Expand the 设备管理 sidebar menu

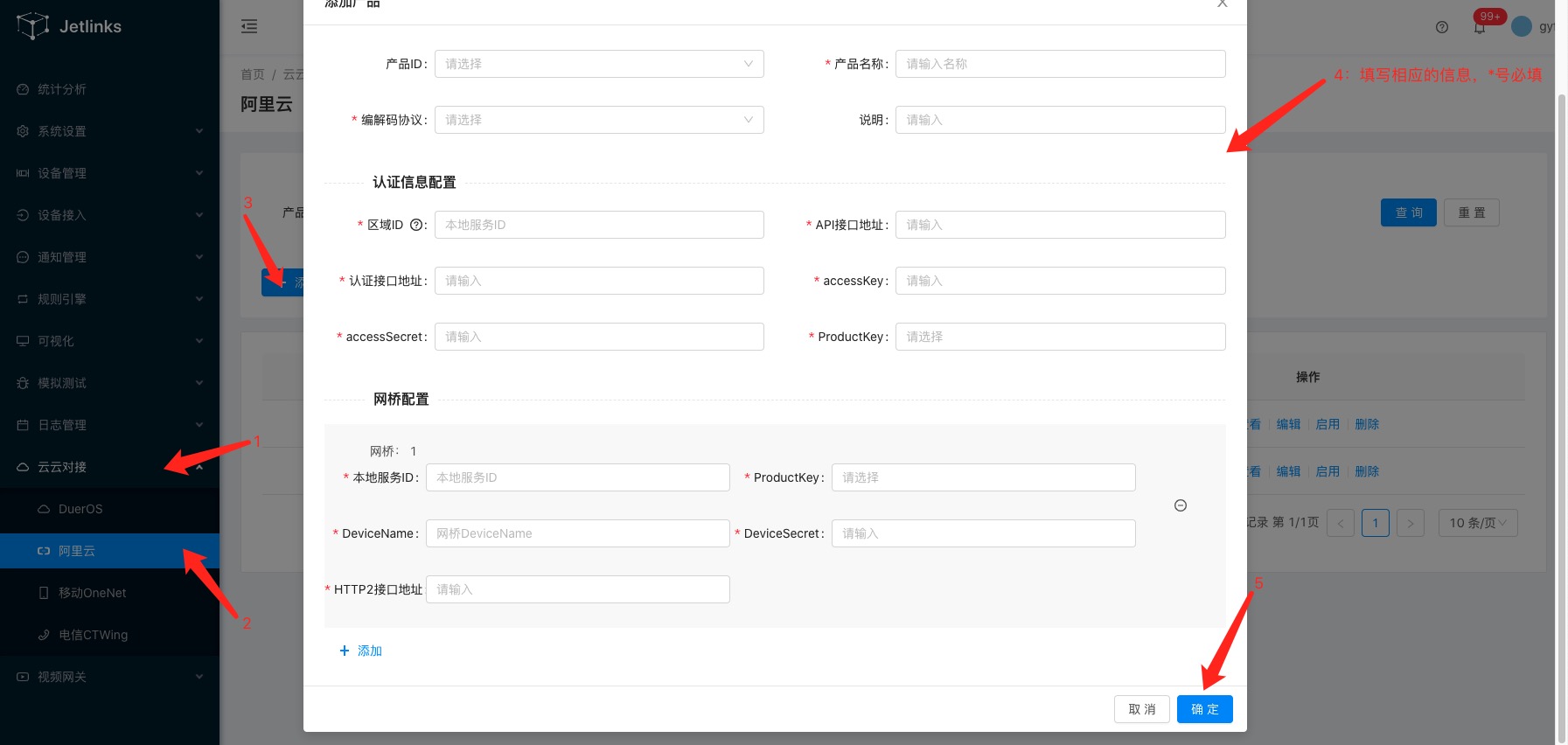(109, 173)
